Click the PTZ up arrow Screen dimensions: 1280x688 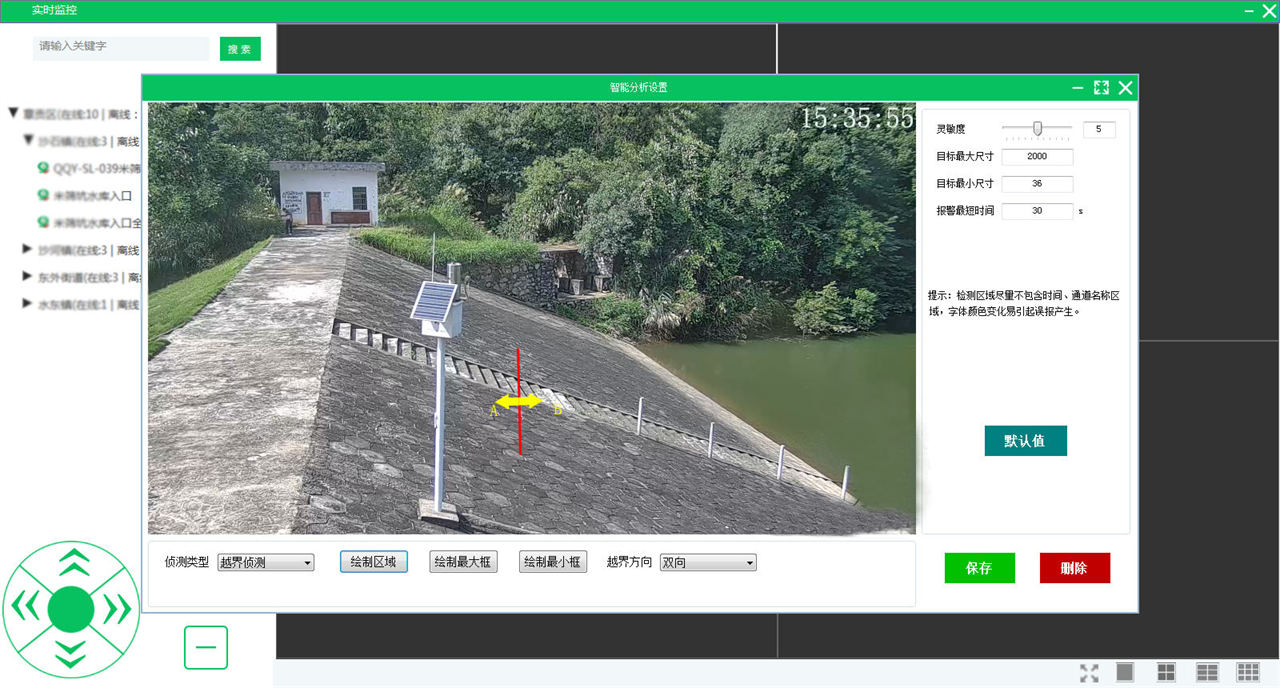pos(71,562)
